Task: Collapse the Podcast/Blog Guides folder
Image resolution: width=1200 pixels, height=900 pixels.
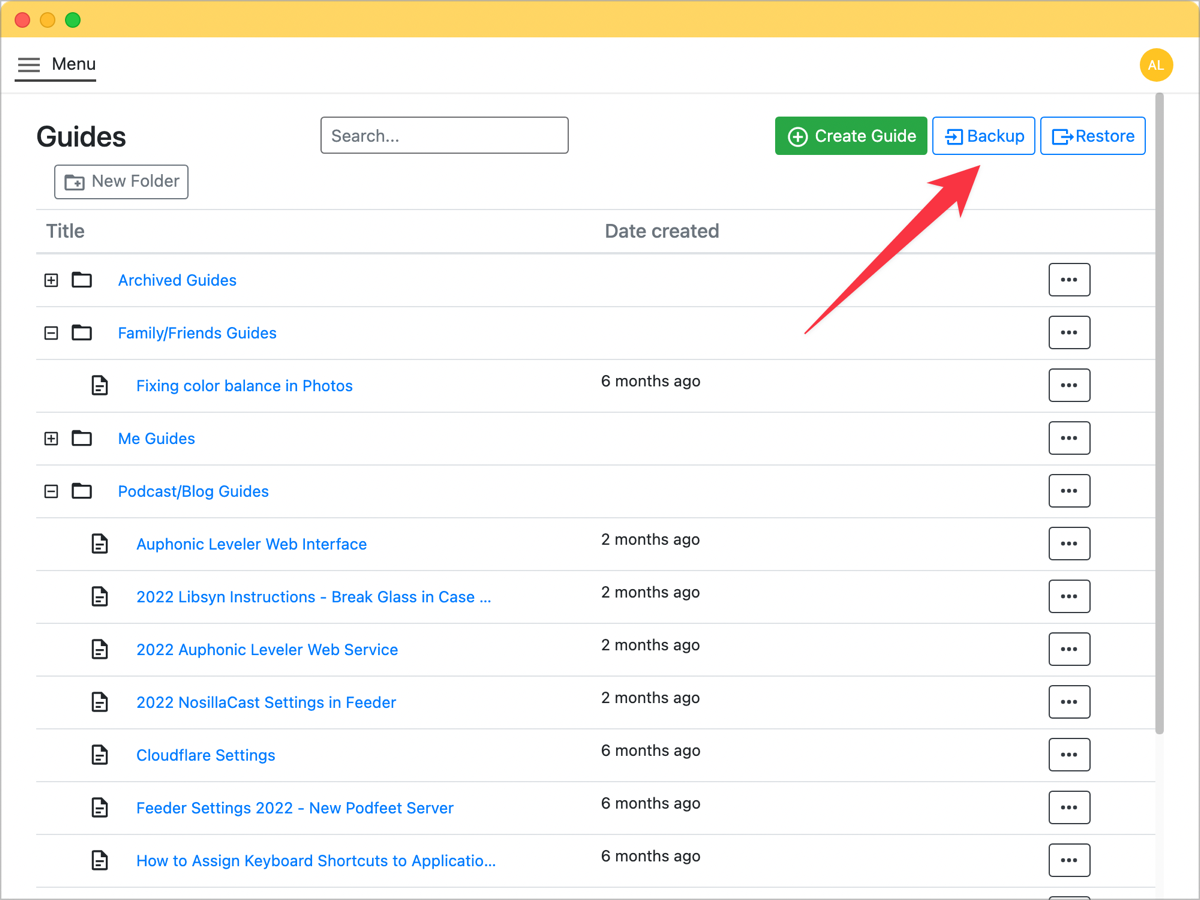Action: click(51, 491)
